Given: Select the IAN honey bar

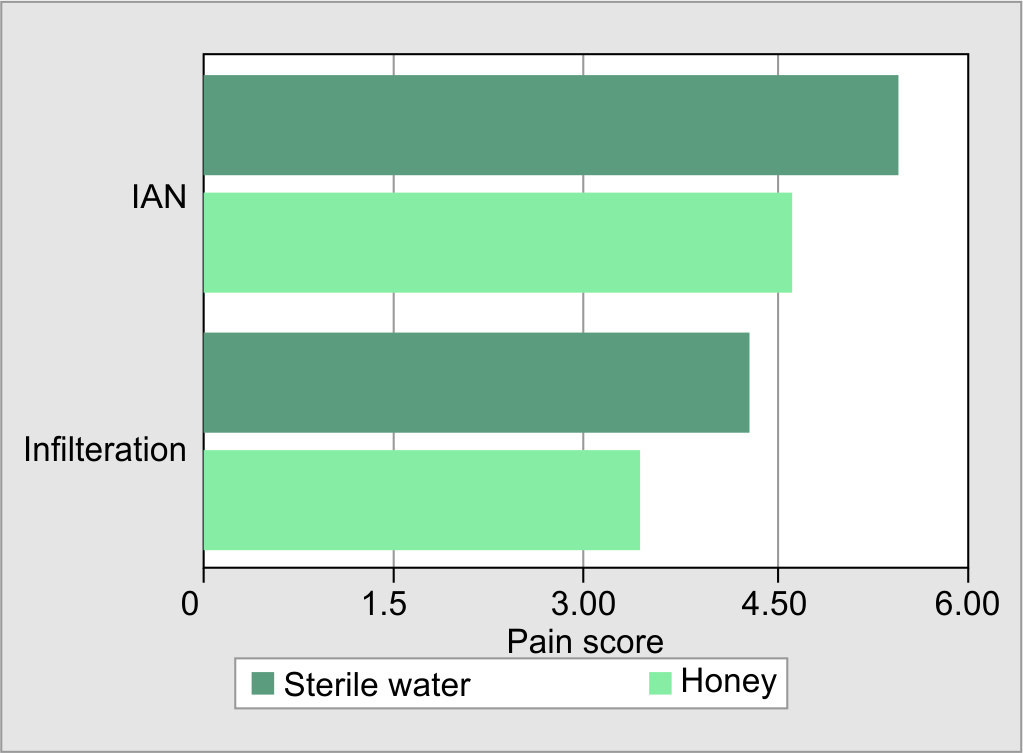Looking at the screenshot, I should (x=497, y=242).
